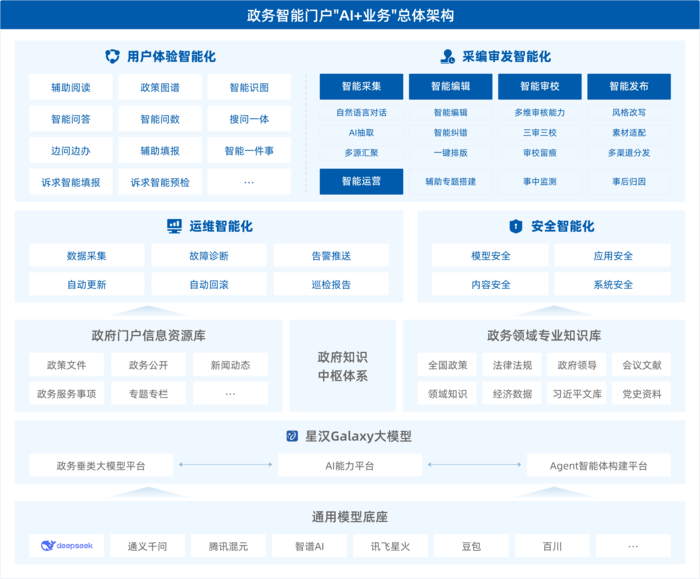Click the 星汉Galaxy大模型 logo icon
Screen dimensions: 700x579
[292, 436]
